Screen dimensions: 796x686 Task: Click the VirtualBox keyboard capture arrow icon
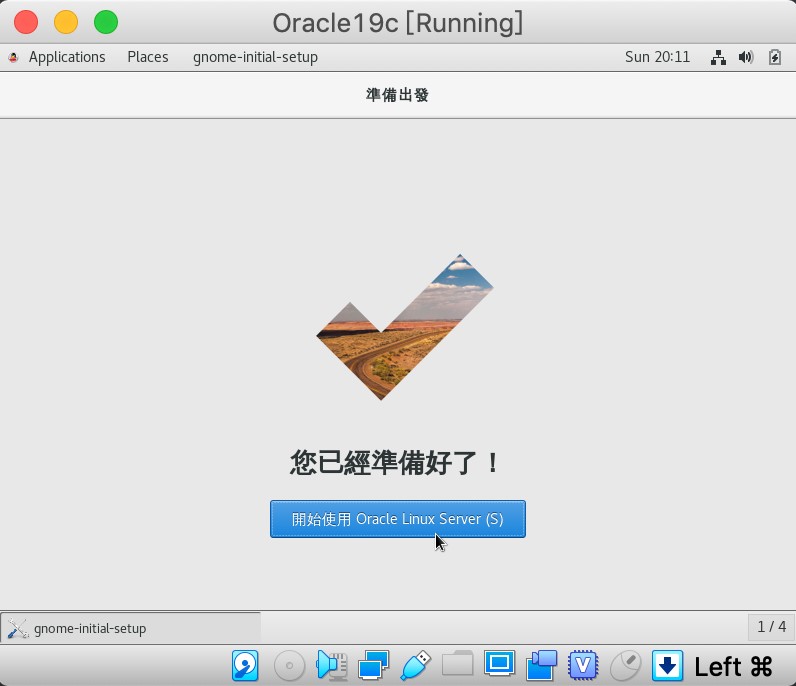point(668,665)
